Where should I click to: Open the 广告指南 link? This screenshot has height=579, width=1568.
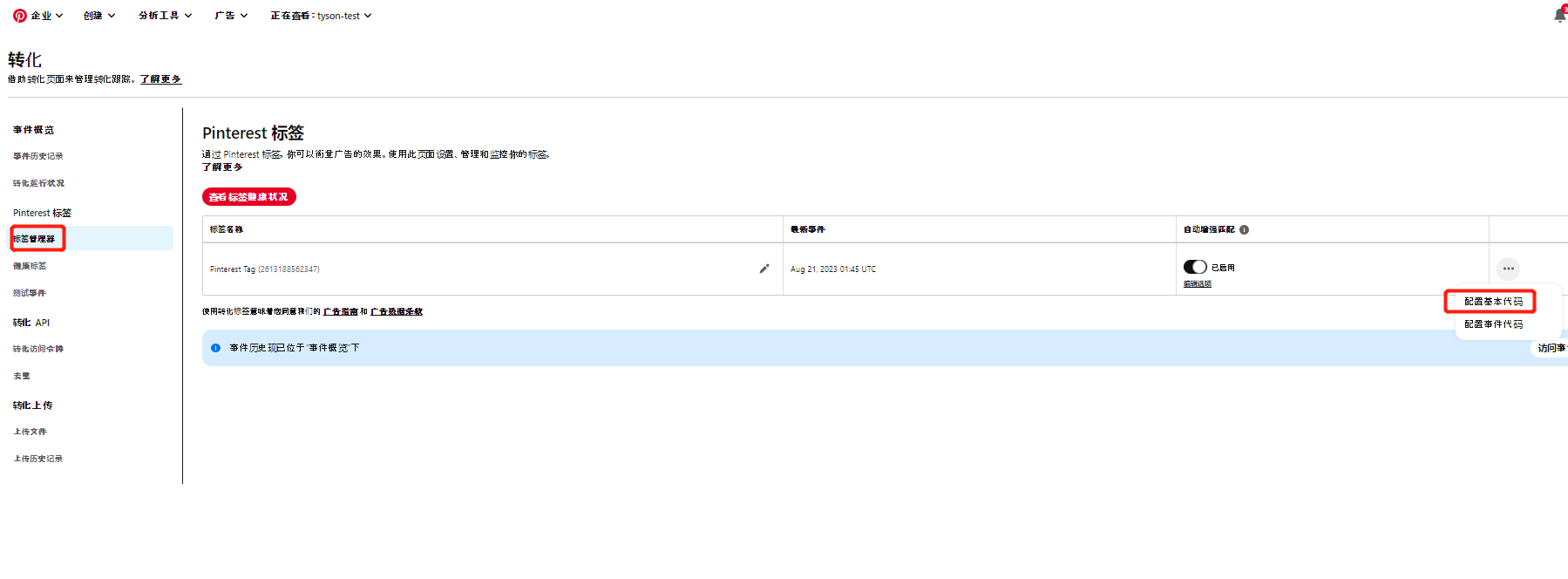(x=341, y=311)
